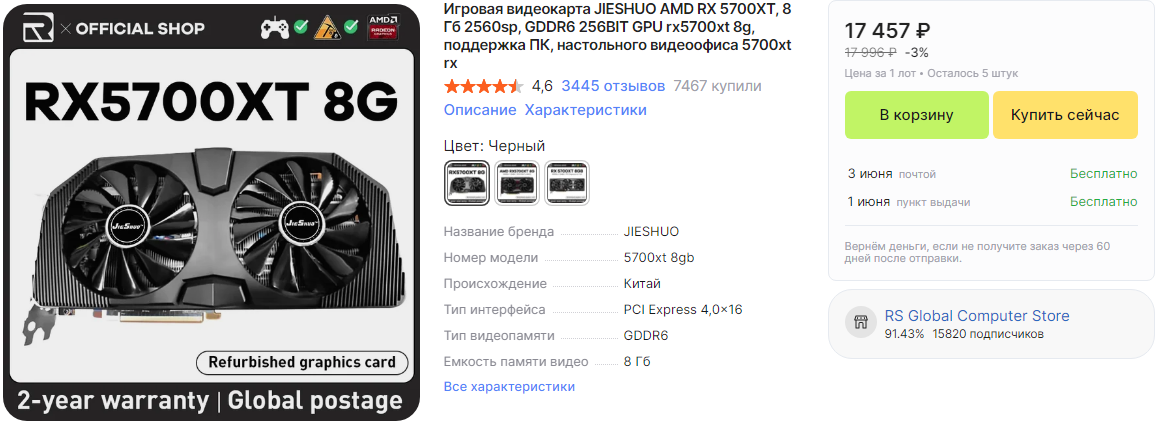Open the Характеристики section link
The height and width of the screenshot is (424, 1160).
pyautogui.click(x=585, y=110)
